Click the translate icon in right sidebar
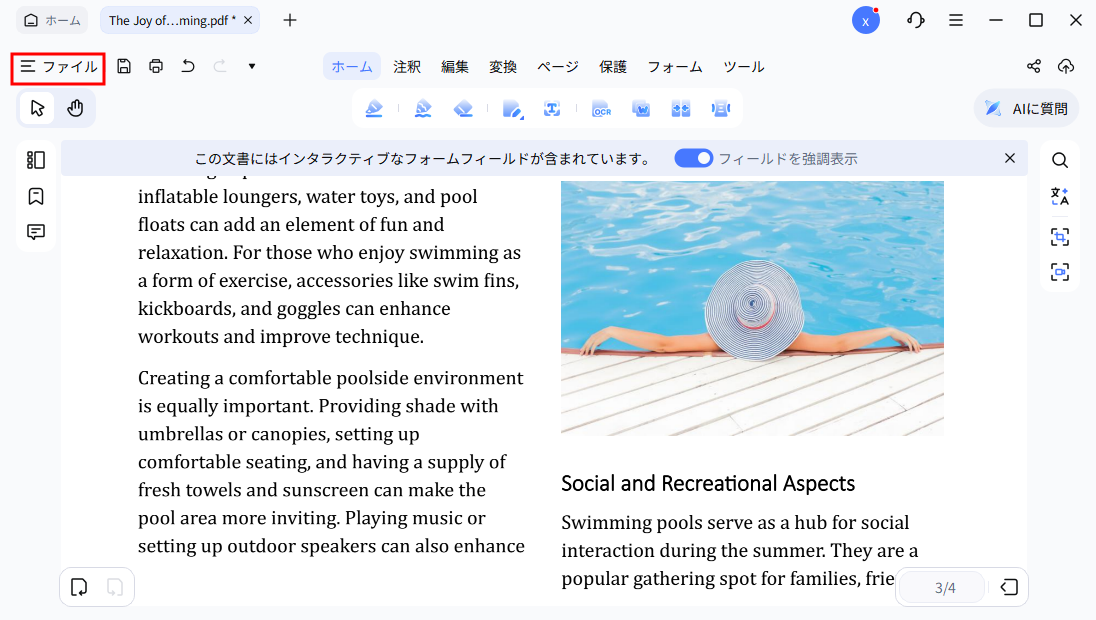 tap(1059, 197)
